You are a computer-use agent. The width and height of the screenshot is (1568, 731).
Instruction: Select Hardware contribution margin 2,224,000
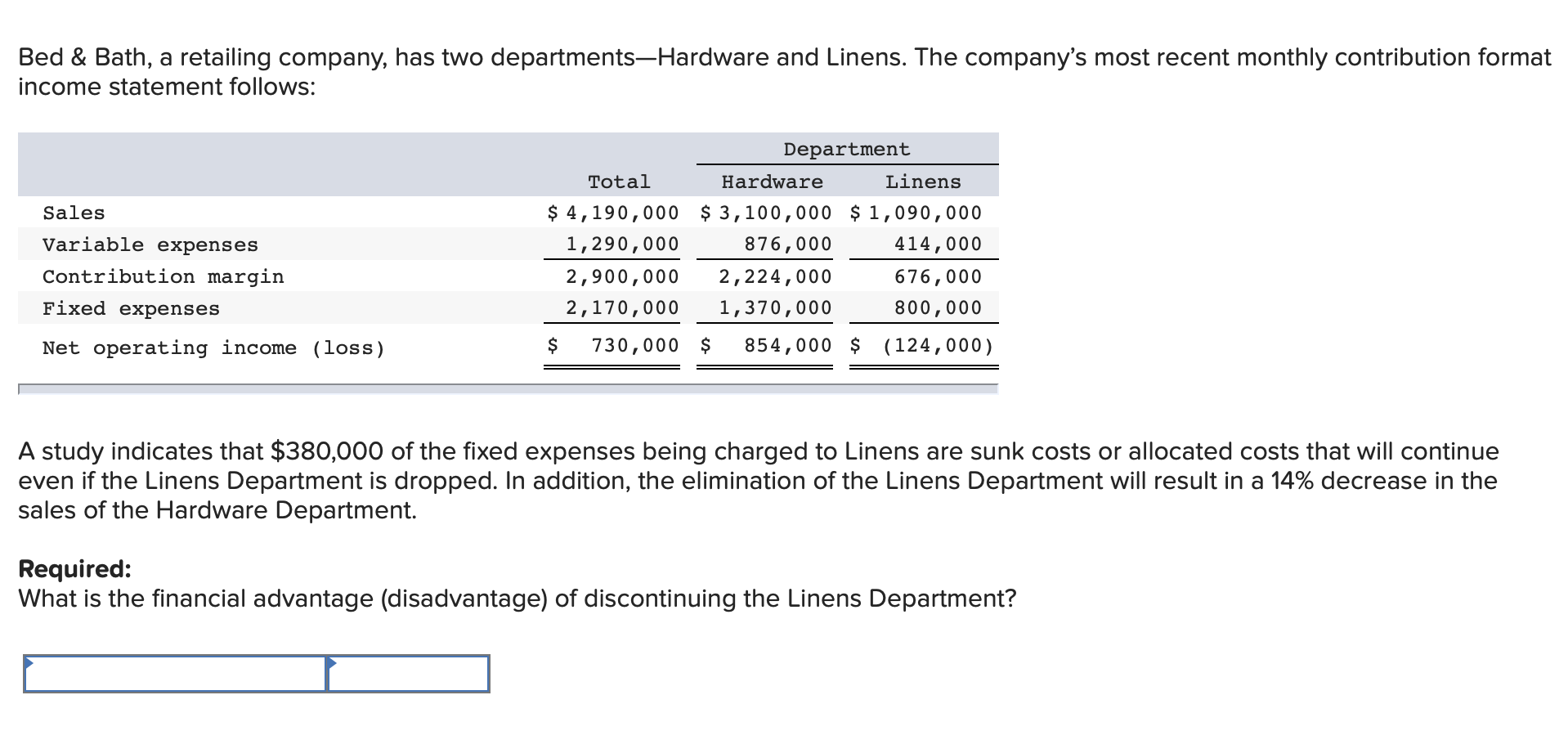[775, 277]
